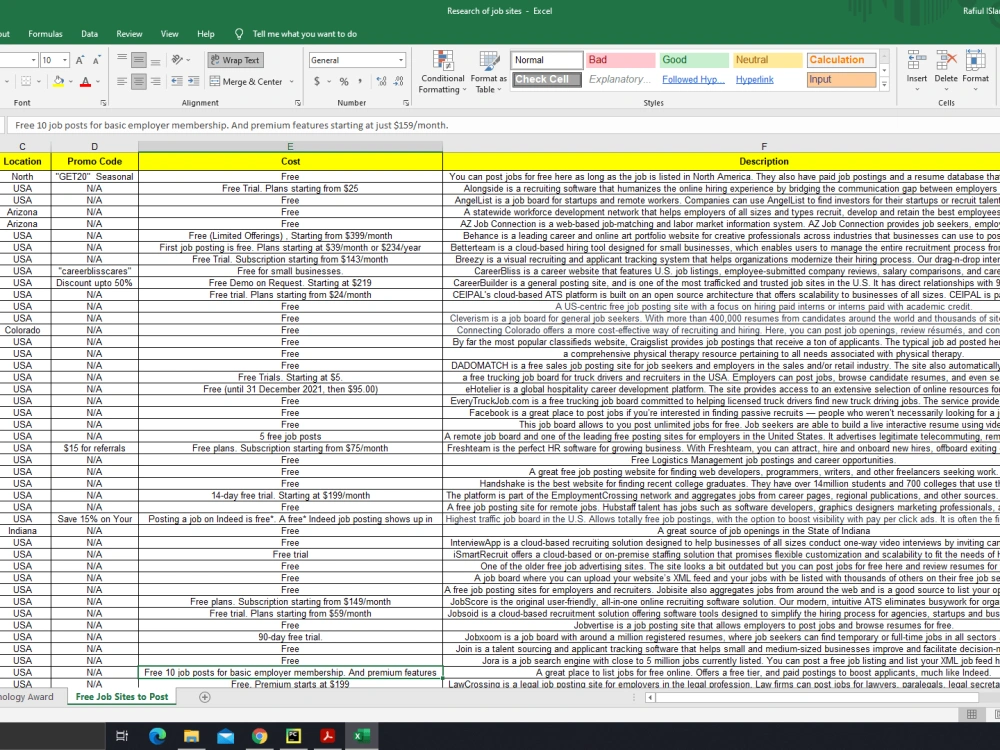Apply the Calculation cell style
The height and width of the screenshot is (750, 1000).
coord(841,60)
